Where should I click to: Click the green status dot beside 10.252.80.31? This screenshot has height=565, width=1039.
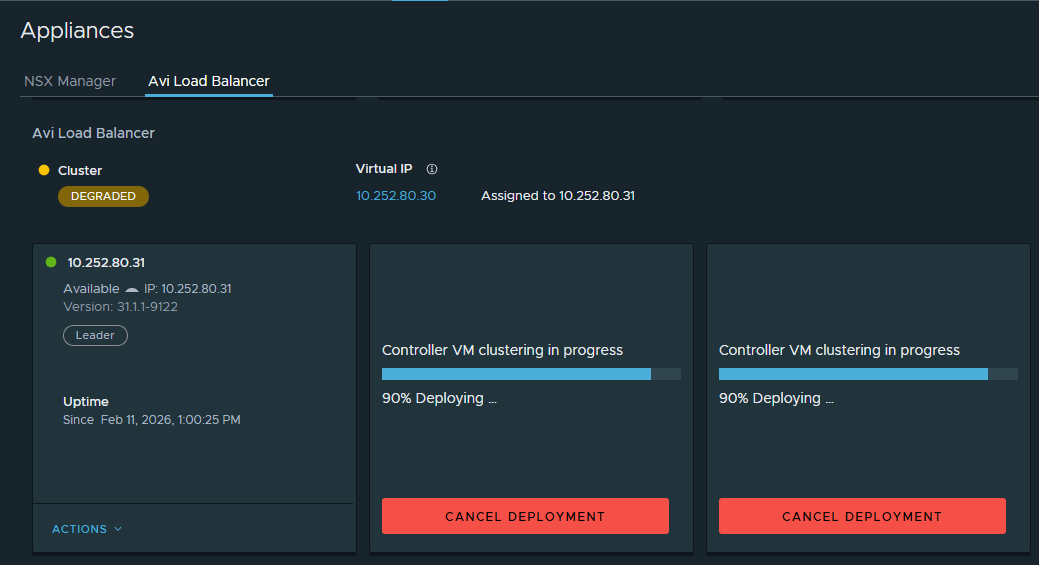pyautogui.click(x=51, y=262)
